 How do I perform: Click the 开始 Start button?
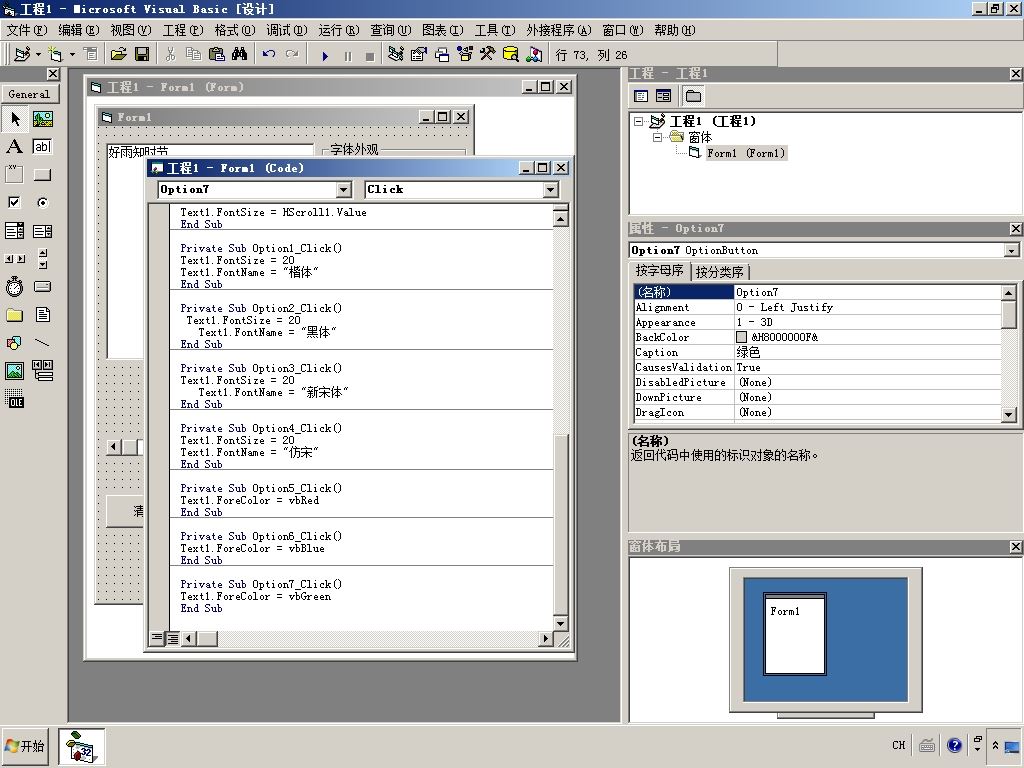coord(26,746)
